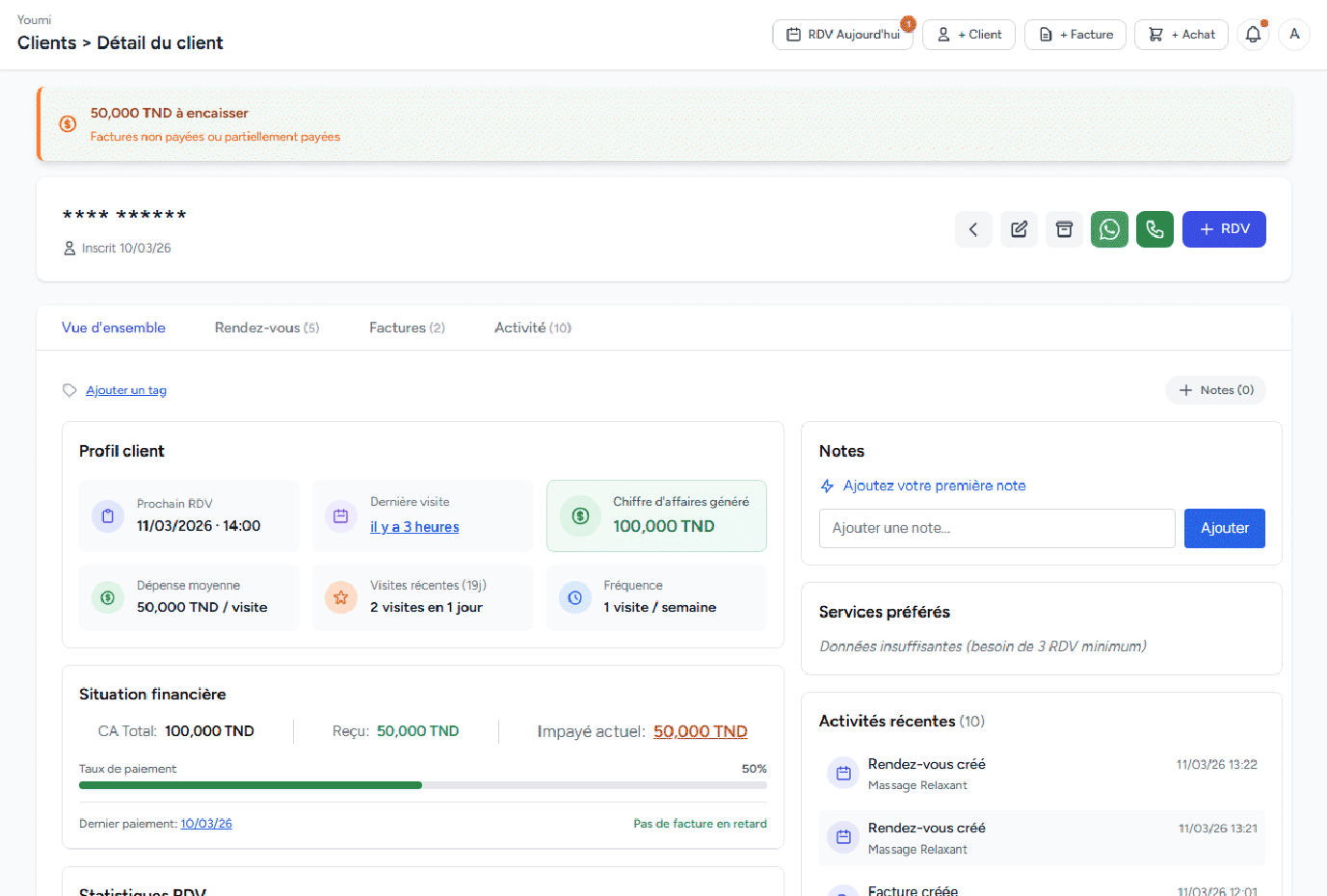1327x896 pixels.
Task: Focus the Ajouter une note input field
Action: (996, 528)
